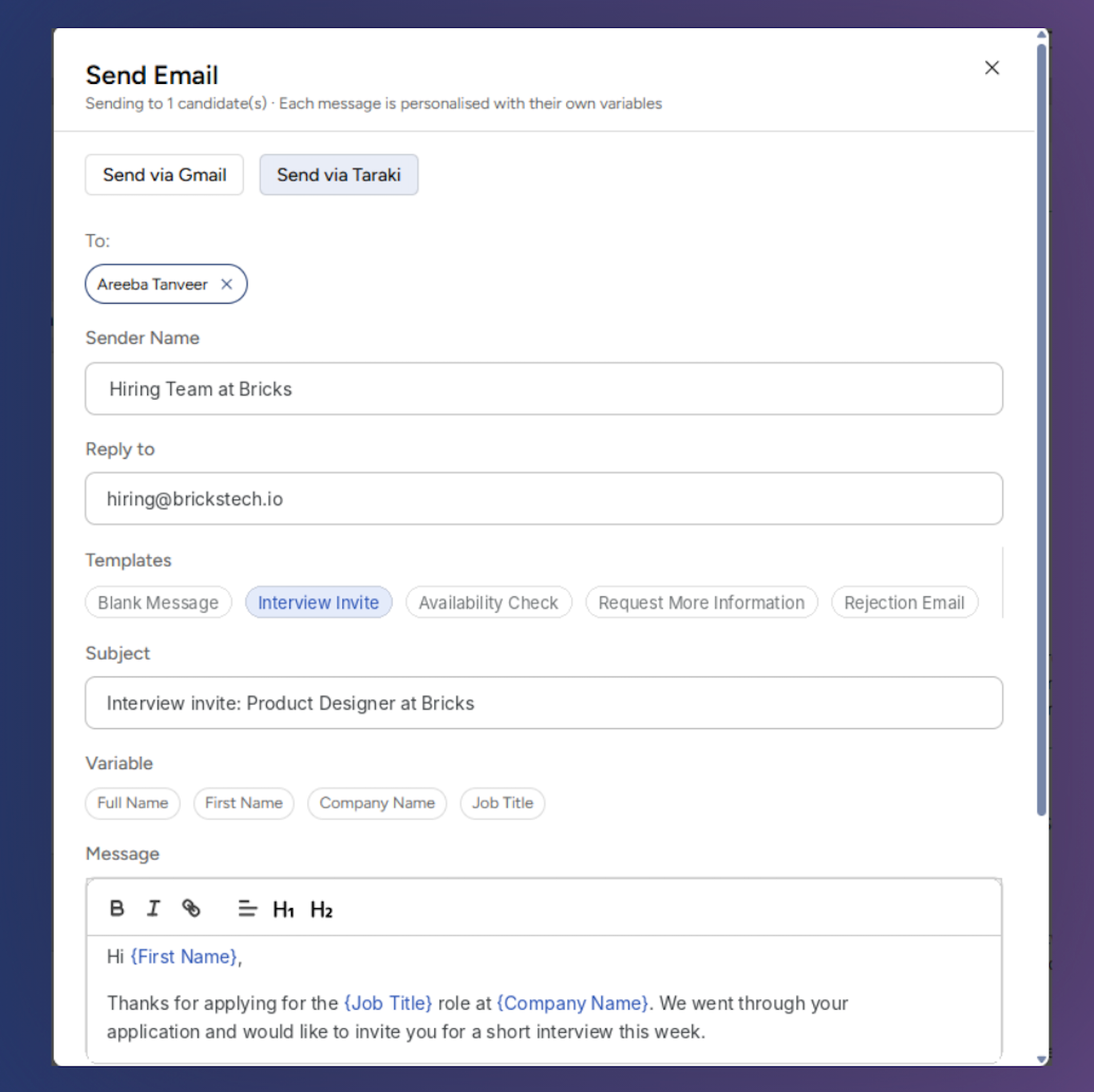Viewport: 1094px width, 1092px height.
Task: Apply bold formatting in message toolbar
Action: pyautogui.click(x=117, y=908)
